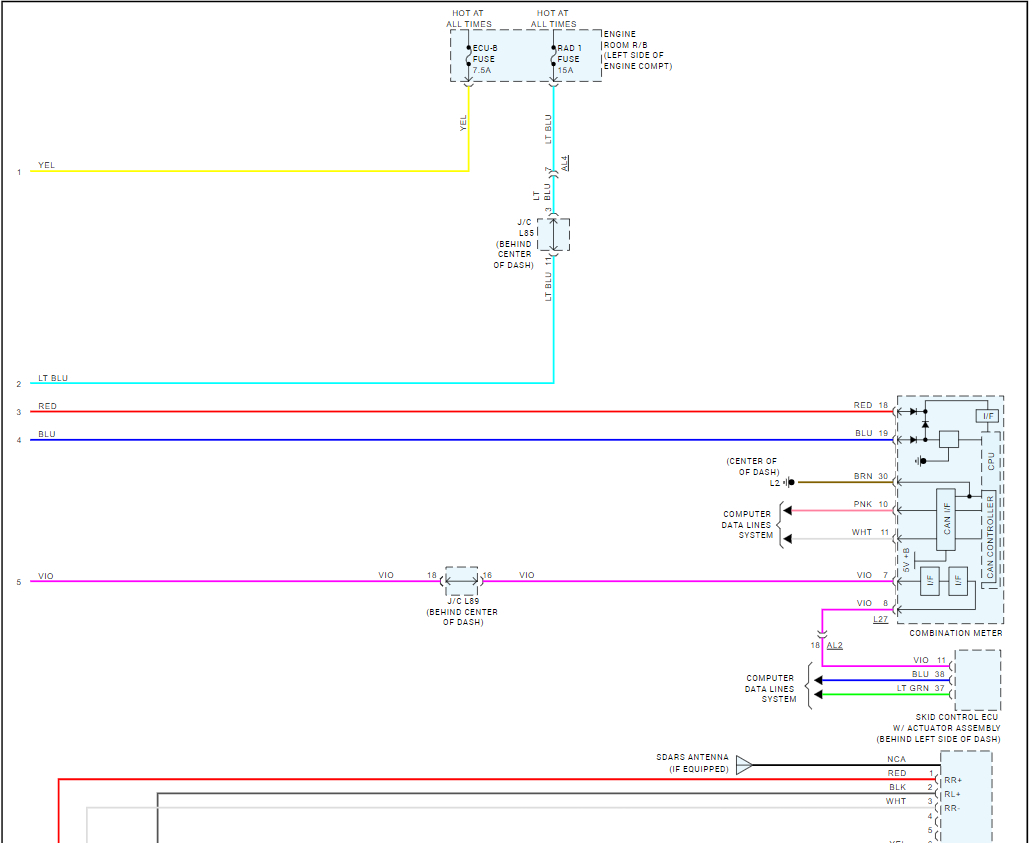The image size is (1034, 843).
Task: Open the AL2 connector reference
Action: click(834, 646)
